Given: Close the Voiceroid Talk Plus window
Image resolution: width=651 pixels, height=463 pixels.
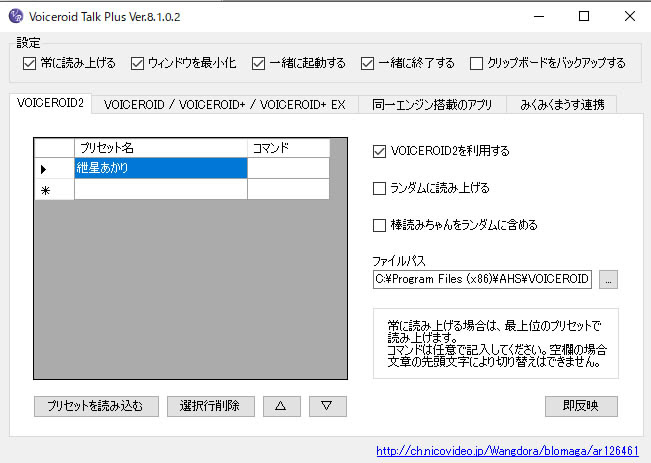Looking at the screenshot, I should click(x=629, y=16).
